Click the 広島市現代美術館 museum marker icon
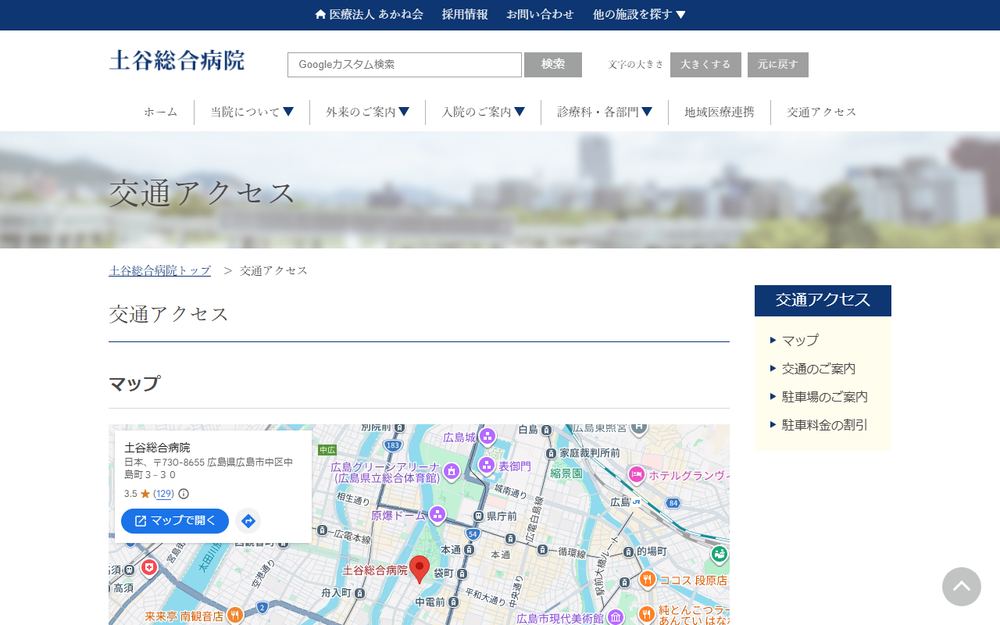 click(615, 617)
